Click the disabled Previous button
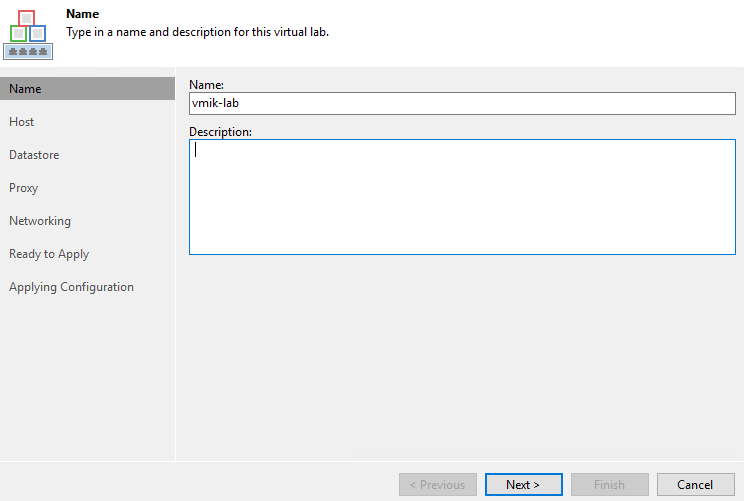This screenshot has height=501, width=744. 437,484
